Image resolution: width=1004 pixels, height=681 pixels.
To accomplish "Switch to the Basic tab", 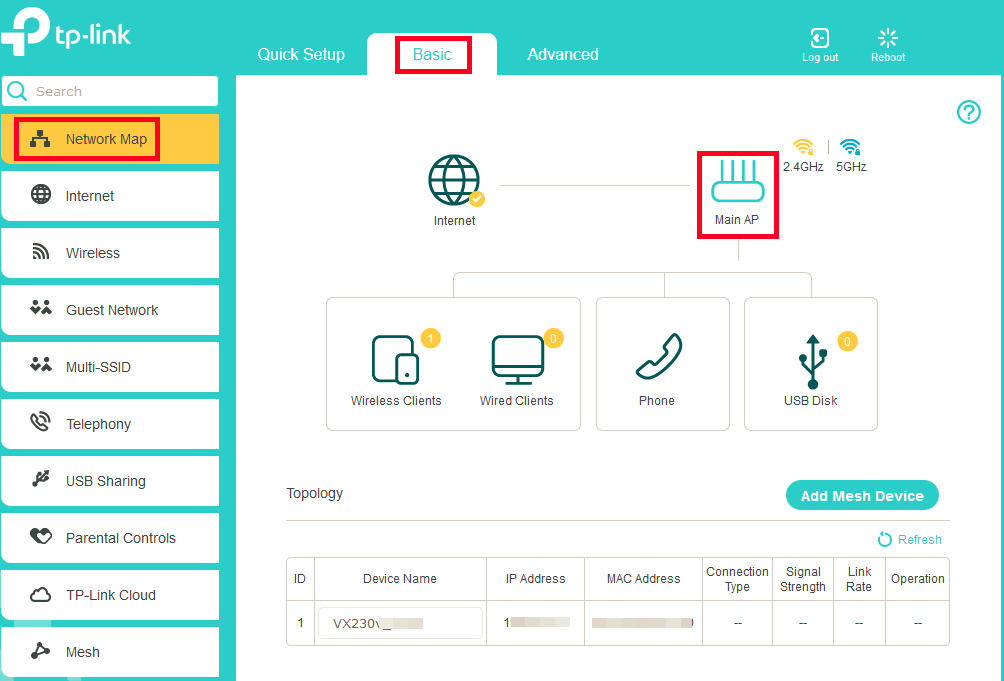I will [x=432, y=54].
